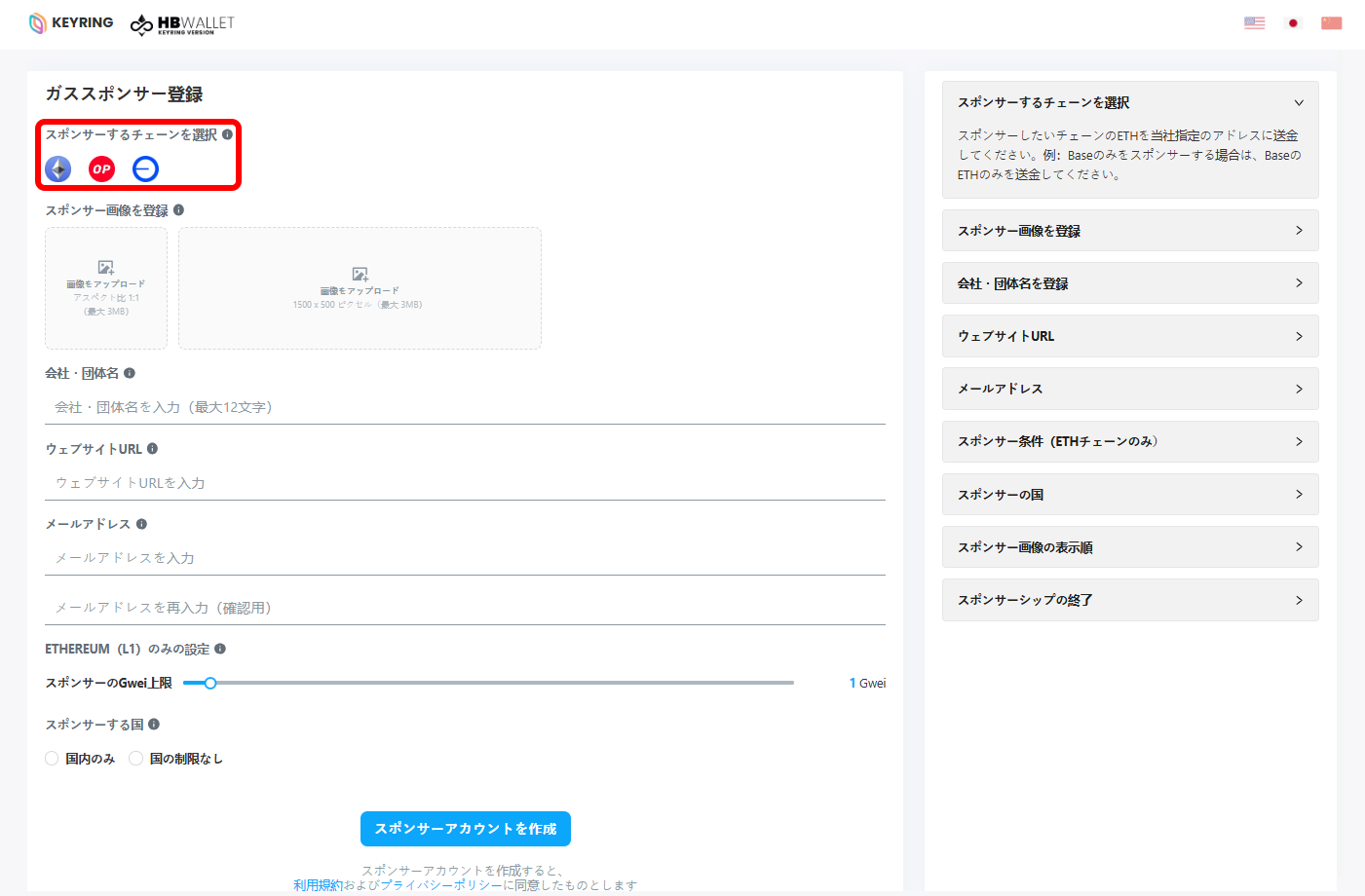
Task: Collapse the スポンサーするチェーンを選択 help section
Action: [1298, 103]
